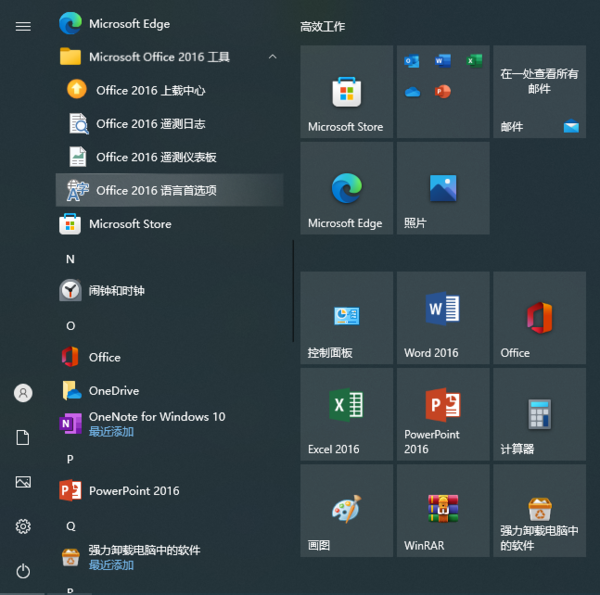The image size is (600, 595).
Task: Open the 控制面板 tile
Action: [347, 318]
